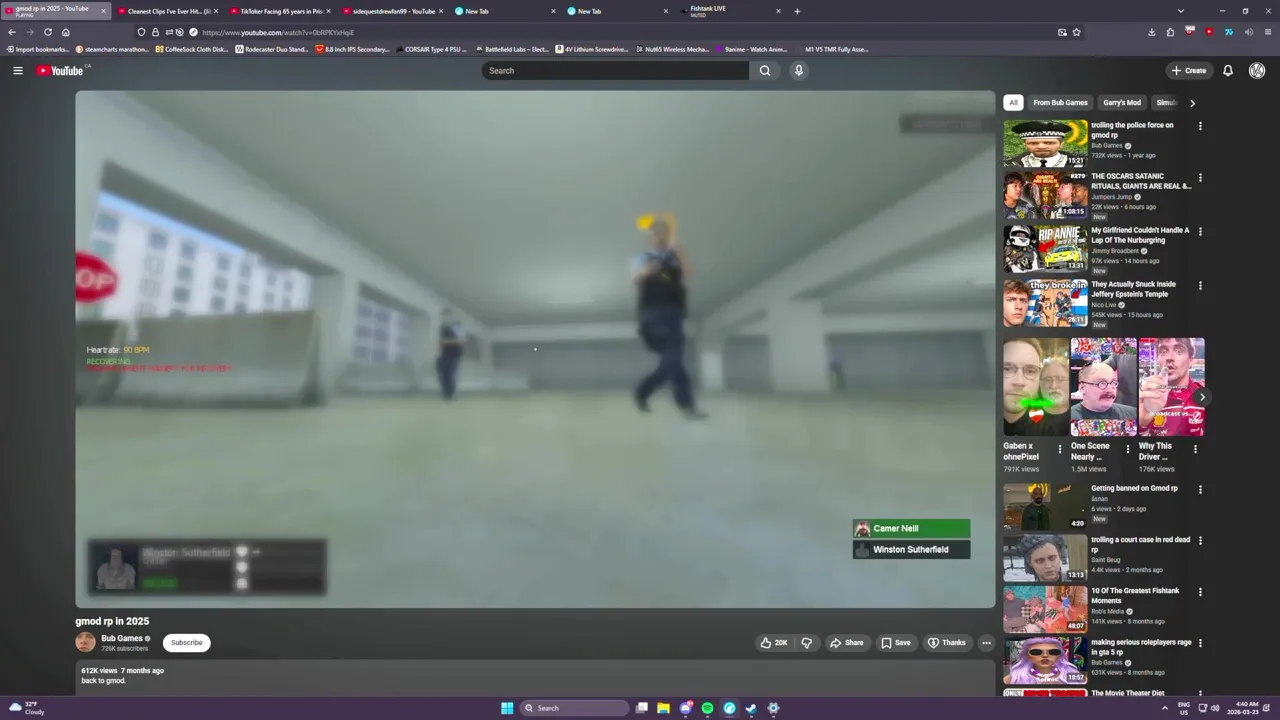Screen dimensions: 1280x720
Task: Open options for 'trolling the police force' video
Action: [1200, 126]
